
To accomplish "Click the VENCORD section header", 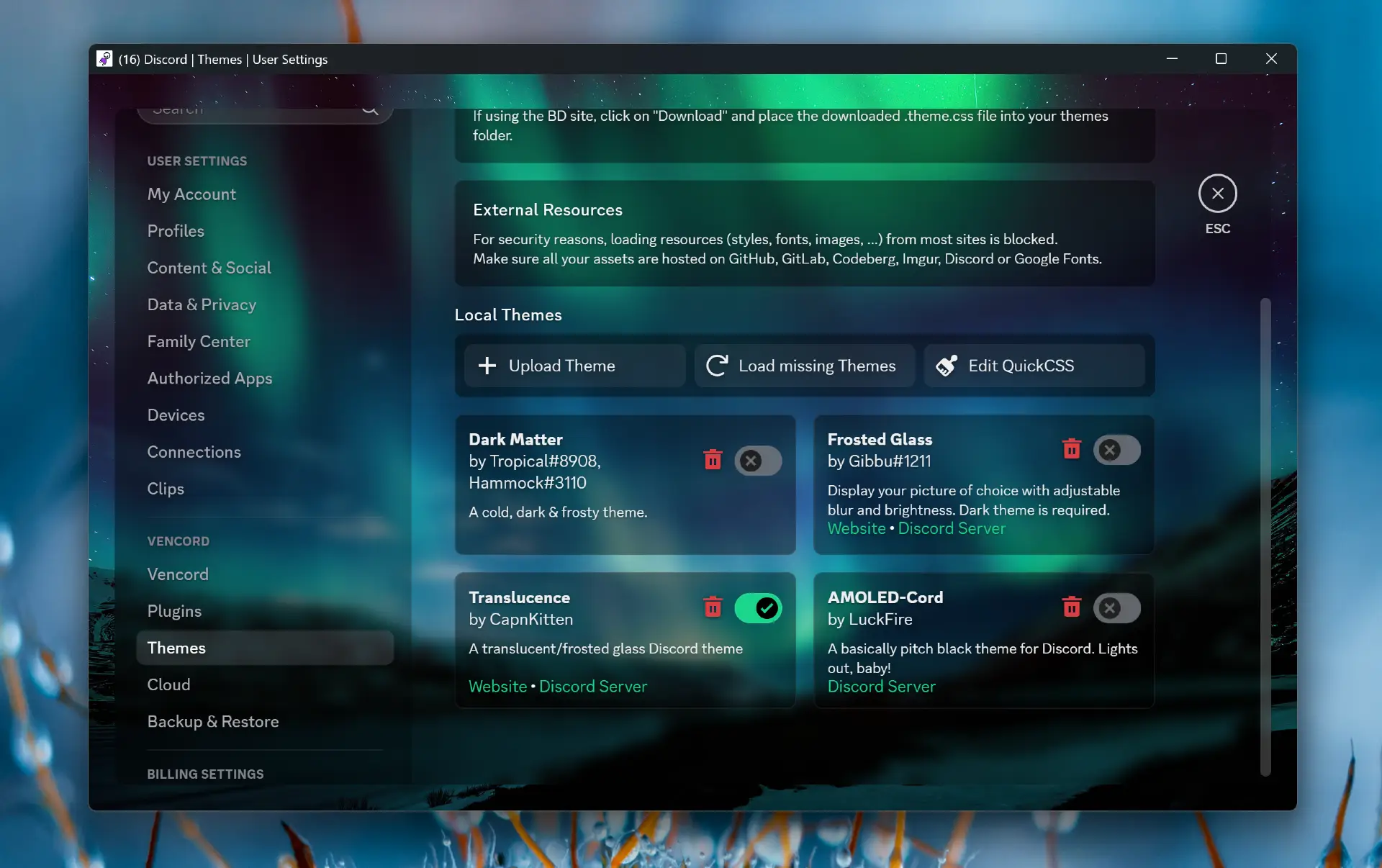I will pos(178,541).
